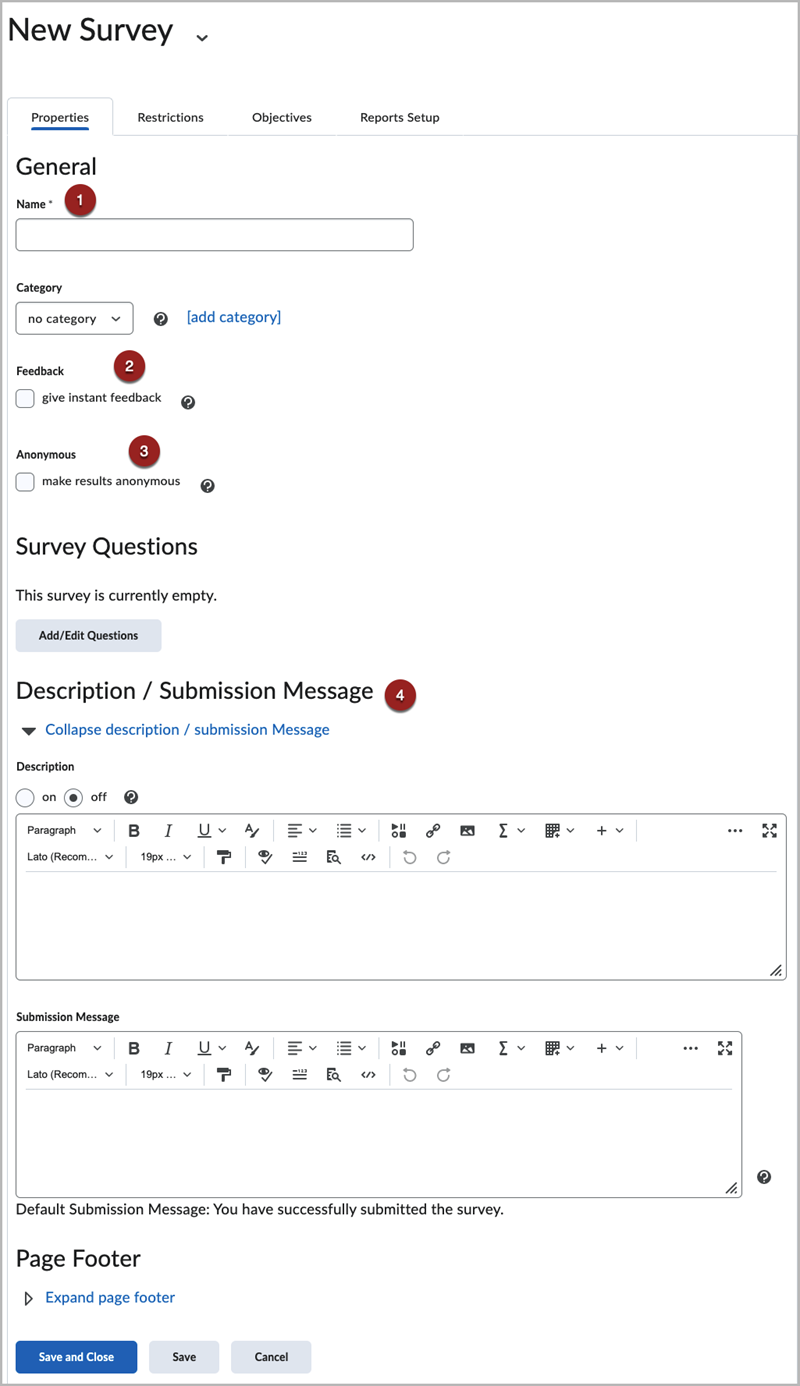Click Bold in the Submission Message editor
The height and width of the screenshot is (1386, 800).
(134, 1048)
